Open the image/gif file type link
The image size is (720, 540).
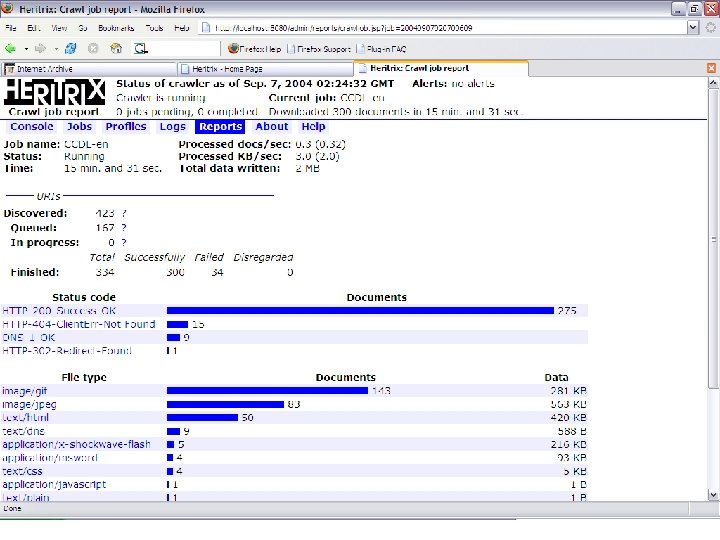(x=24, y=391)
